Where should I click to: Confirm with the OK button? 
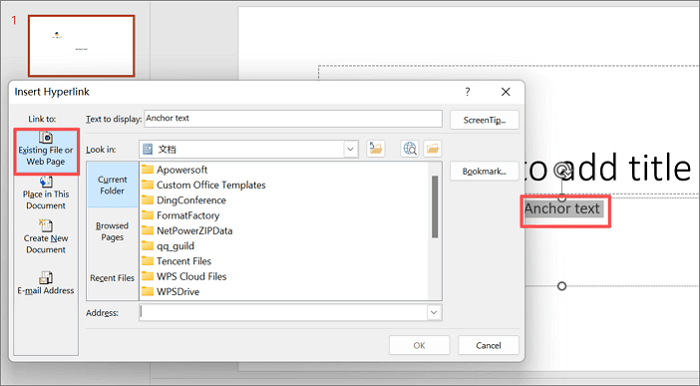[419, 345]
